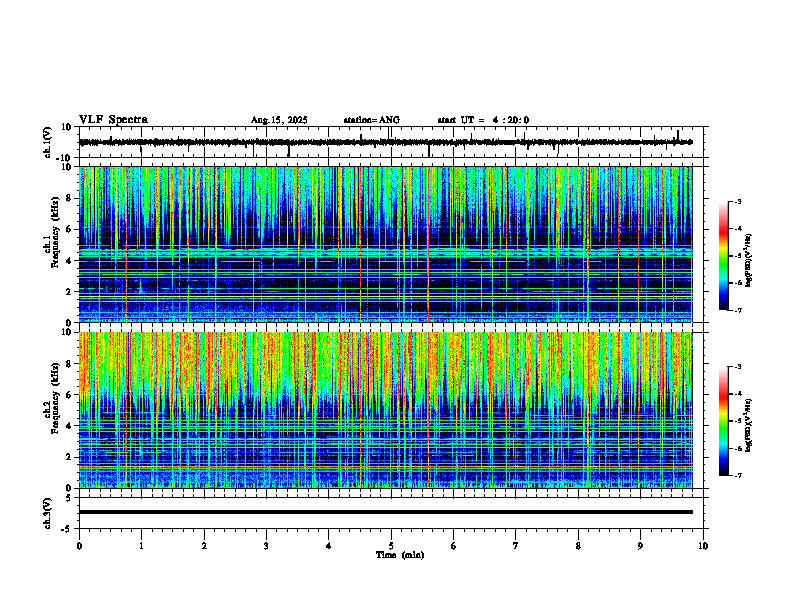Click the "VLF Spectra" plot title
The width and height of the screenshot is (792, 612).
point(113,120)
